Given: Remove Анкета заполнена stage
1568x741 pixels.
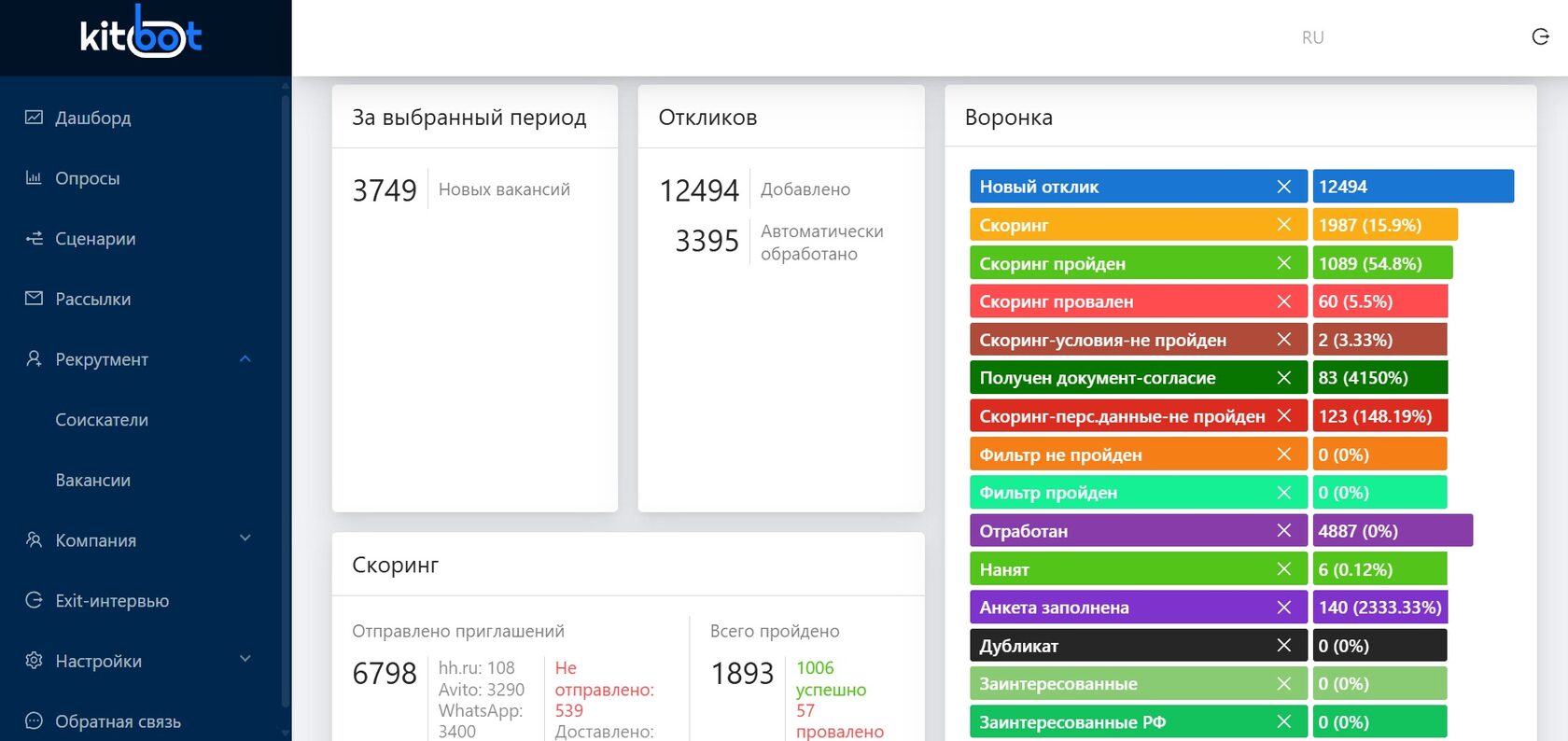Looking at the screenshot, I should [x=1284, y=608].
